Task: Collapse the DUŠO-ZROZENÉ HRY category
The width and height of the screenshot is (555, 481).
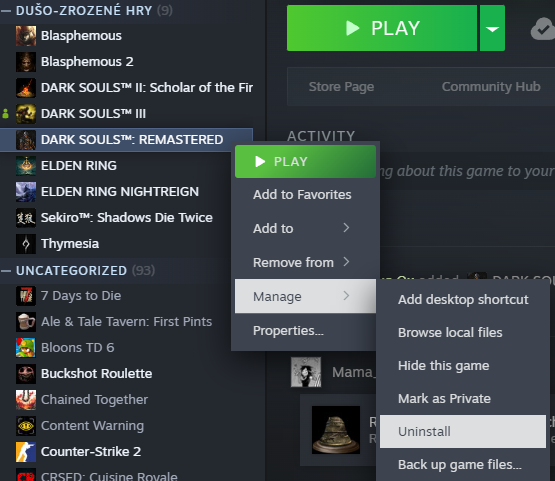Action: (x=6, y=11)
